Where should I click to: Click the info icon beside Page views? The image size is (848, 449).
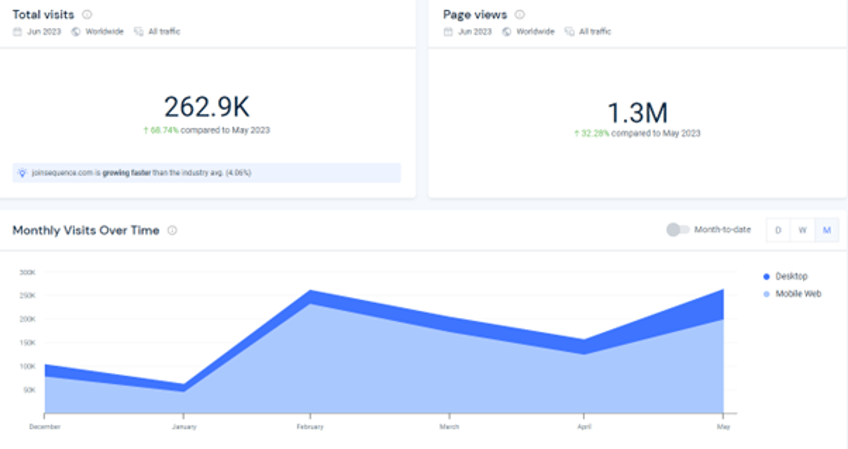[520, 15]
